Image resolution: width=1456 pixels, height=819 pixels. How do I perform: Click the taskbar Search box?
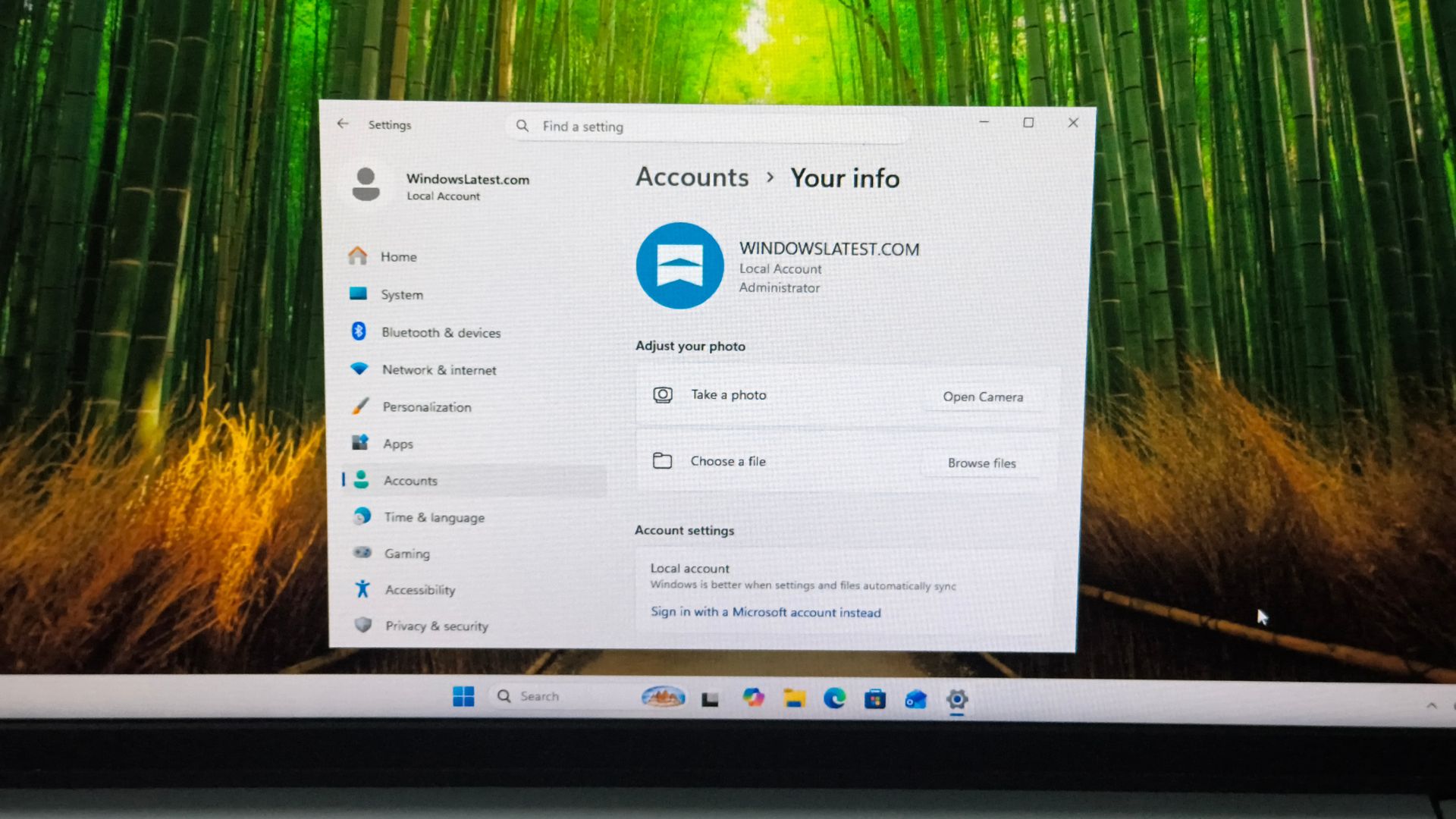point(589,696)
